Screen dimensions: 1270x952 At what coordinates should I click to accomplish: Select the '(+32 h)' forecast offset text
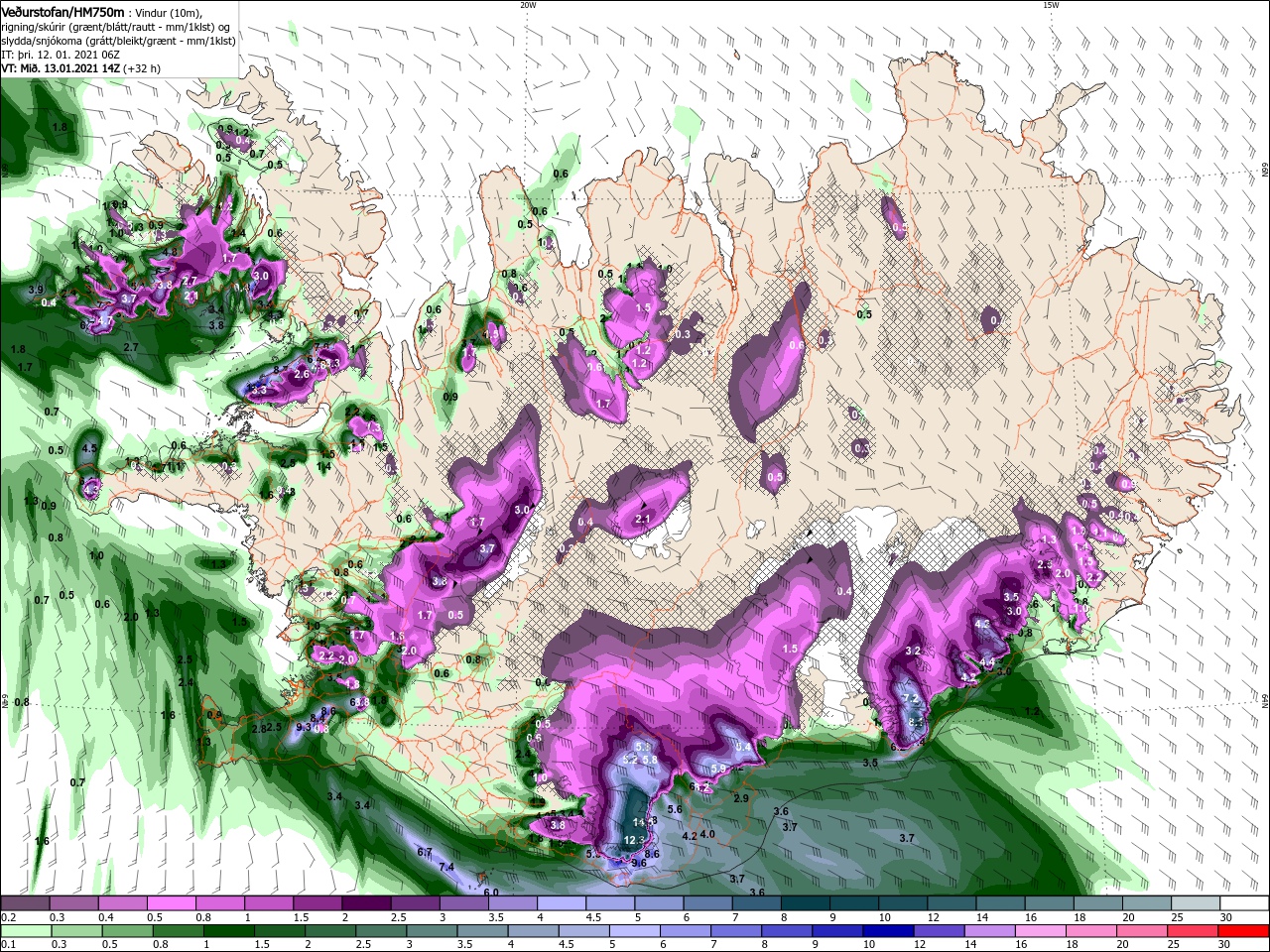pyautogui.click(x=142, y=68)
